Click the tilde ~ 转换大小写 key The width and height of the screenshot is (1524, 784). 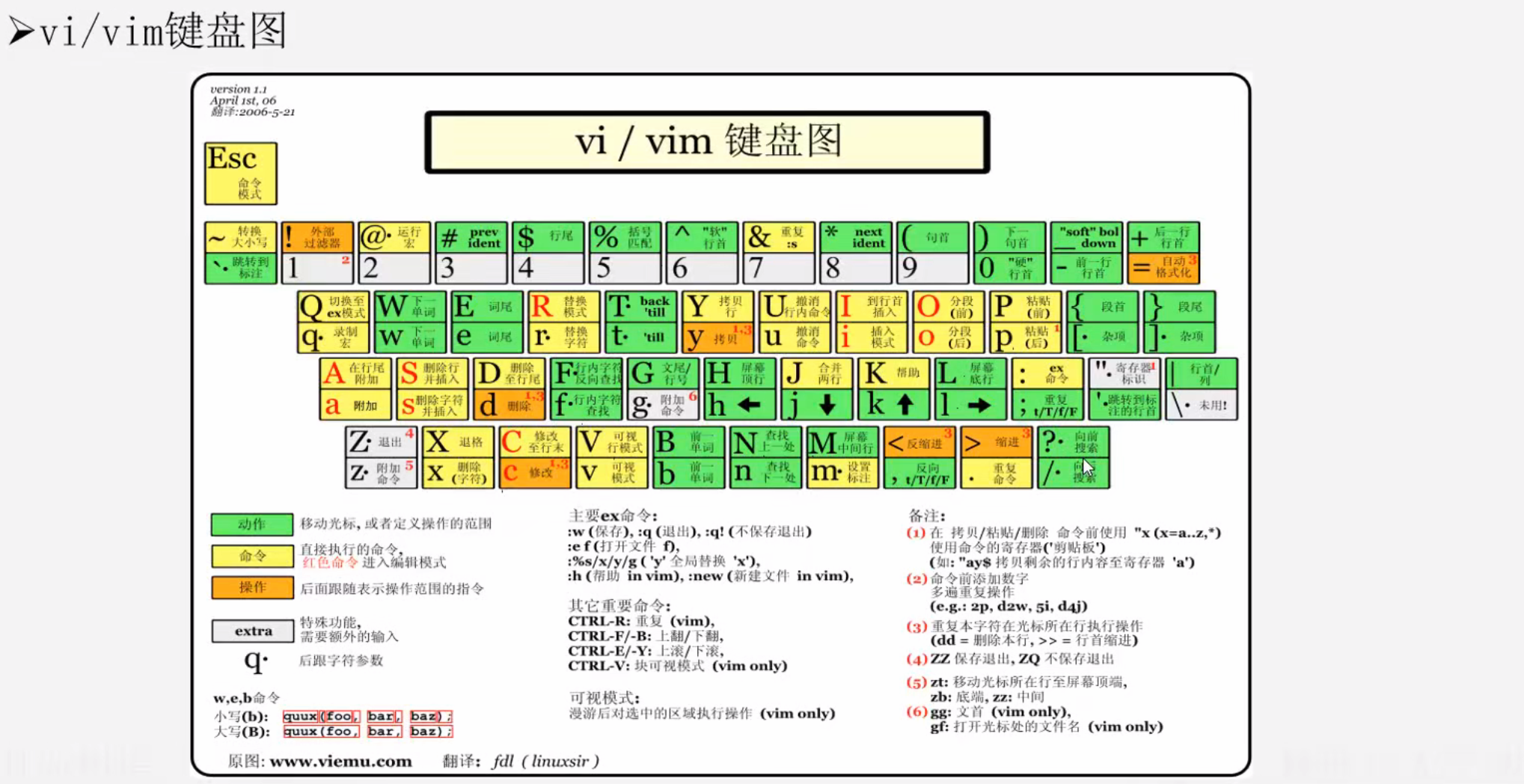point(241,237)
